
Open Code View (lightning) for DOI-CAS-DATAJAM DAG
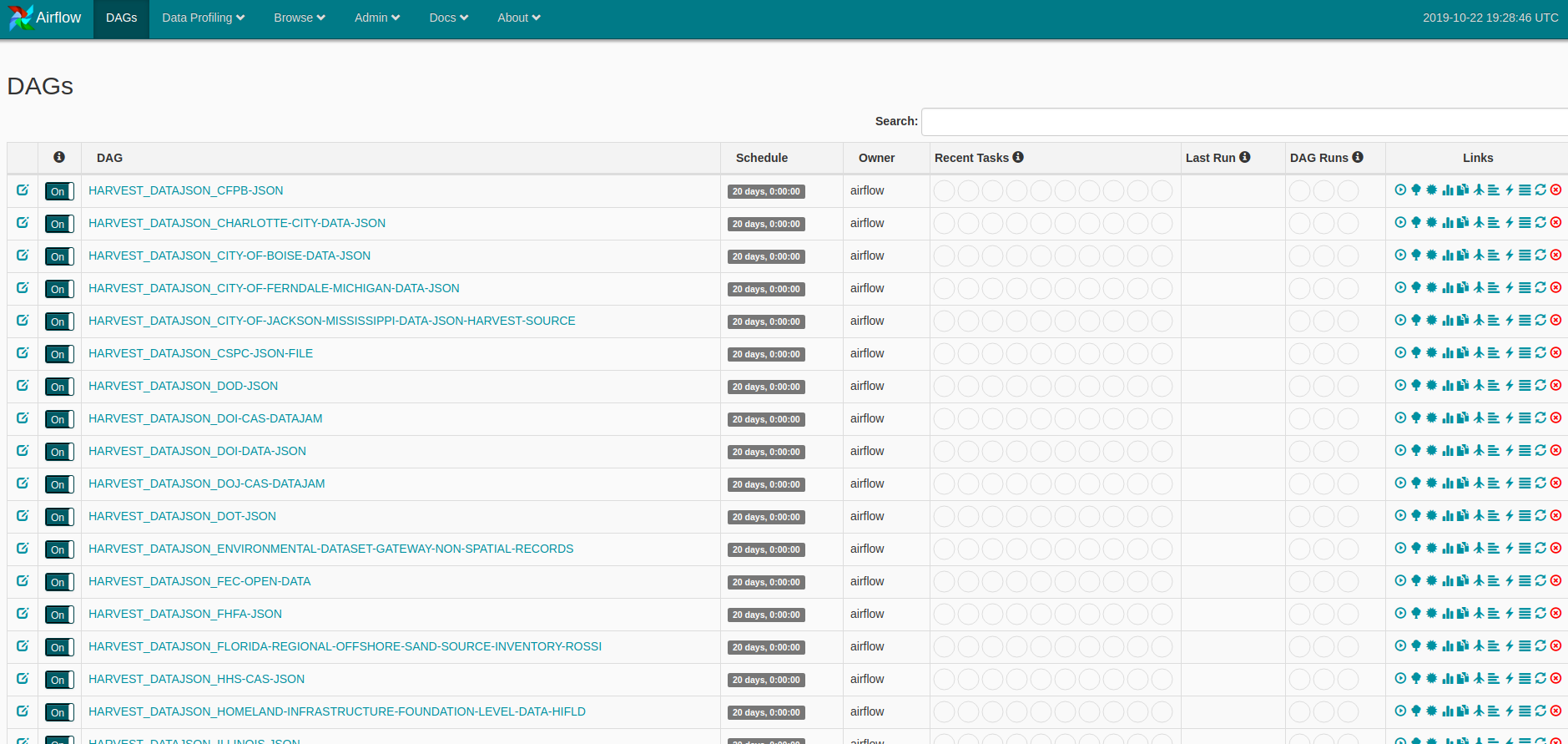1510,418
